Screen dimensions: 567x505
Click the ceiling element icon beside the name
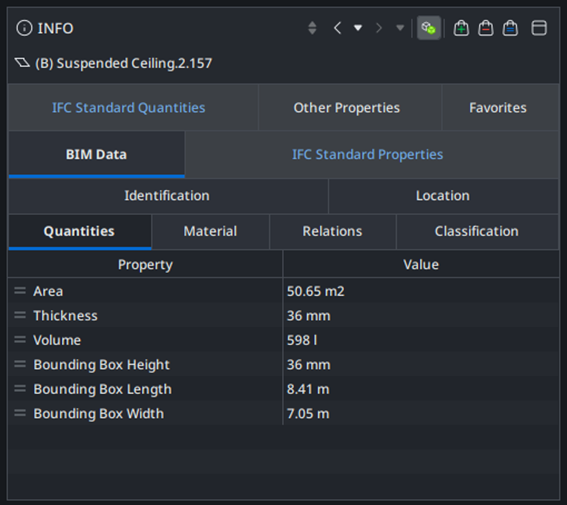pyautogui.click(x=22, y=63)
